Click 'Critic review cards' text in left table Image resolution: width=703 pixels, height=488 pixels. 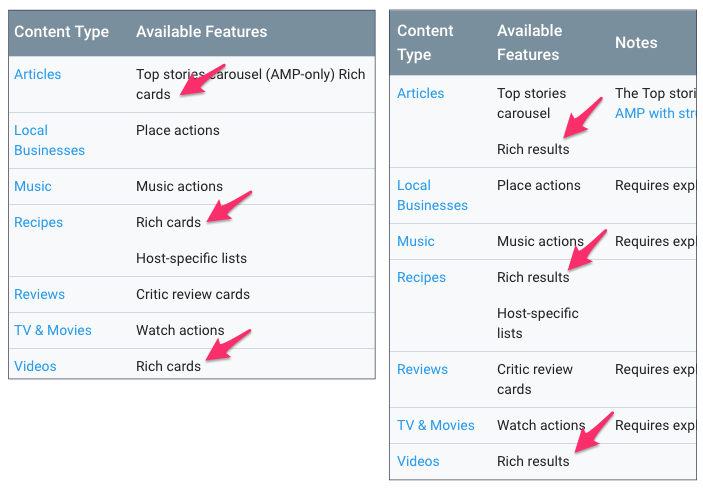[x=193, y=294]
